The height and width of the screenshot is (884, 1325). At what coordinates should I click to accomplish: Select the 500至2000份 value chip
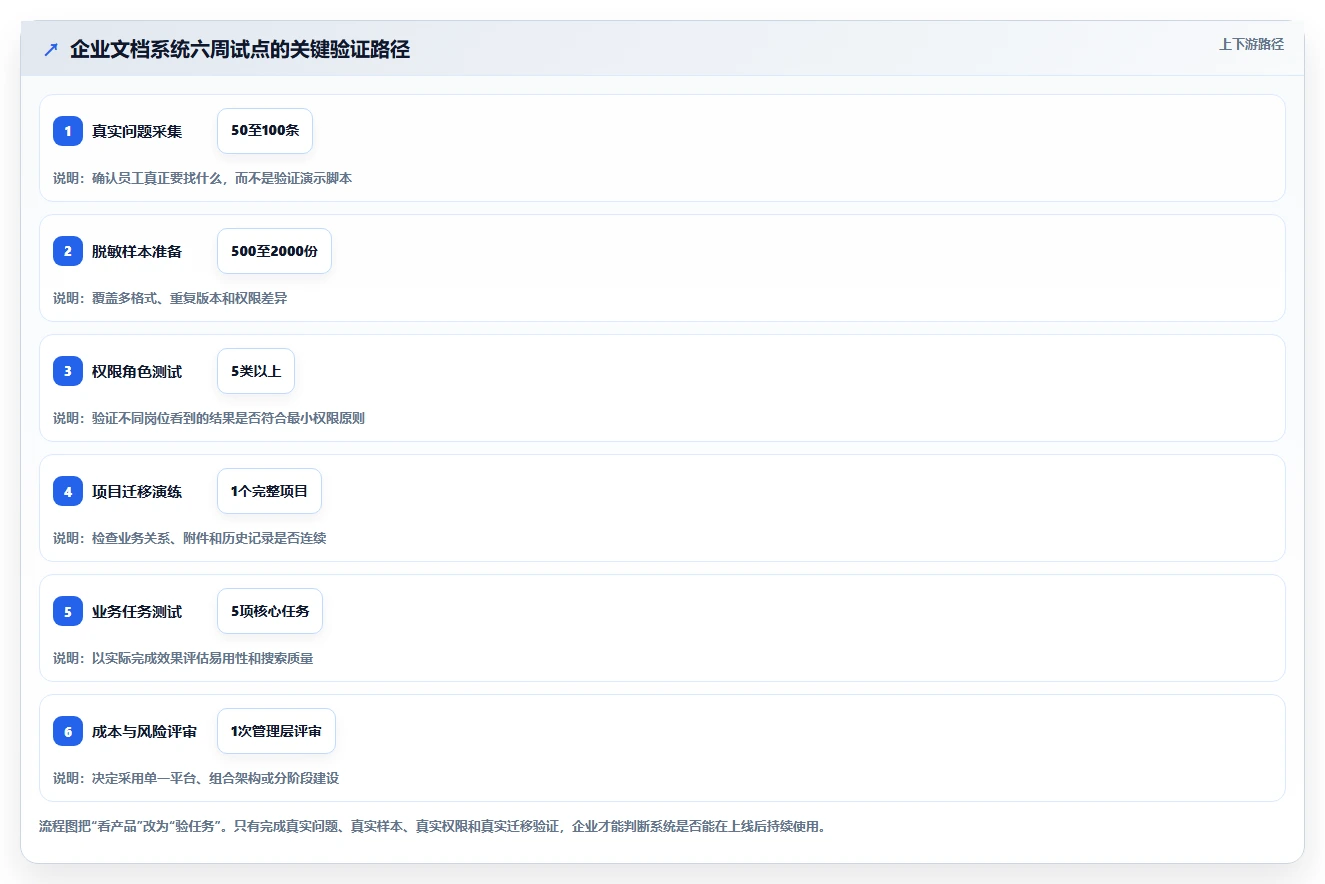(x=274, y=251)
